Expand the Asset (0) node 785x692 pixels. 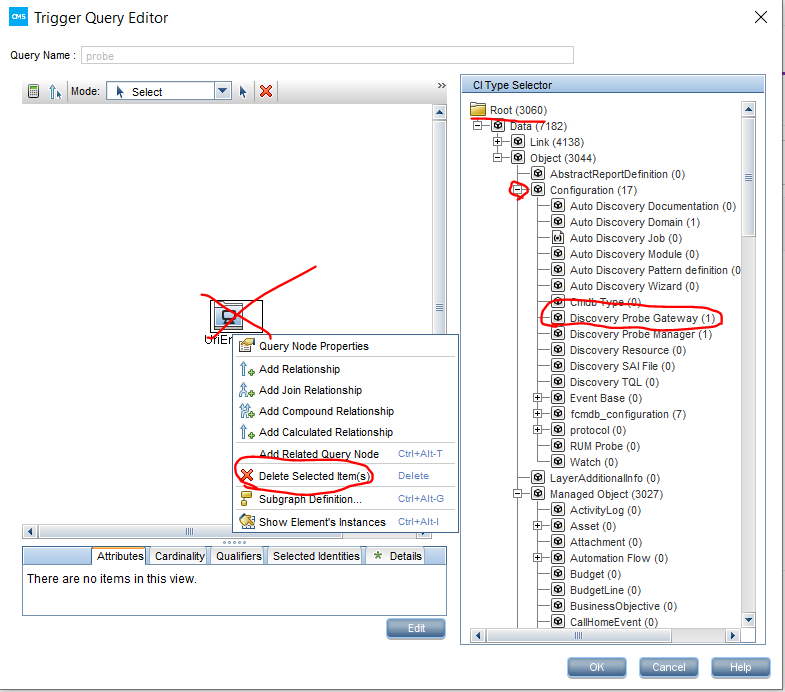538,526
